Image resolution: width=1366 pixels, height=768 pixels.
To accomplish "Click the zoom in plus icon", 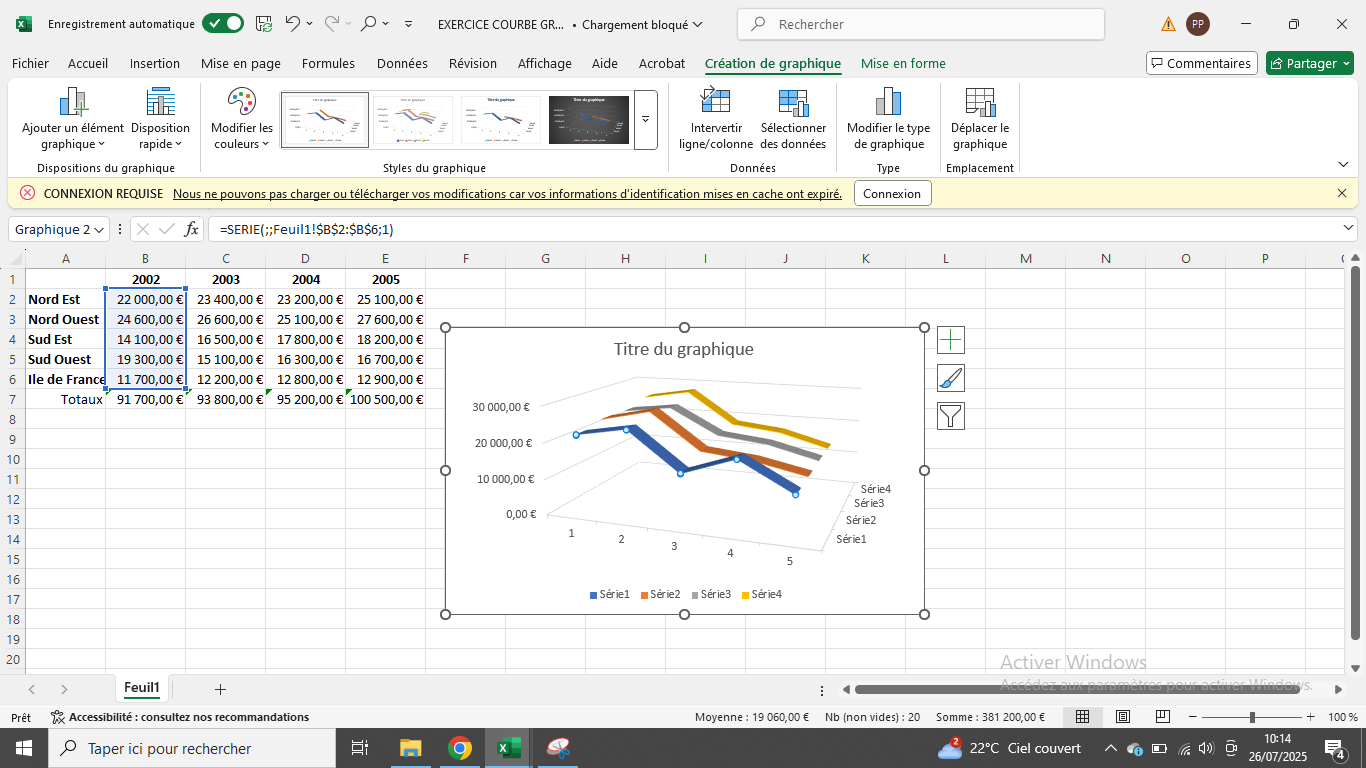I will point(1310,717).
